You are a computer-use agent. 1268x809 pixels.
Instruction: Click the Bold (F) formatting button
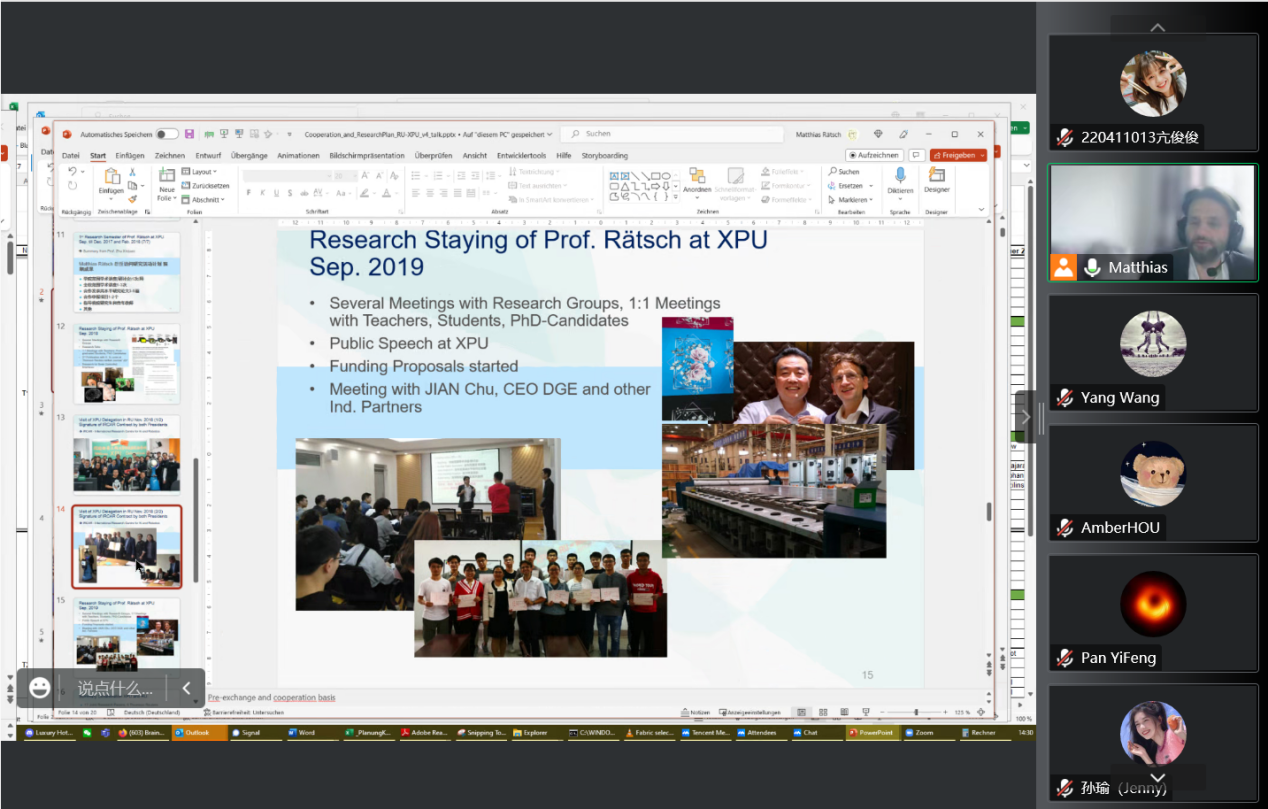click(x=249, y=193)
